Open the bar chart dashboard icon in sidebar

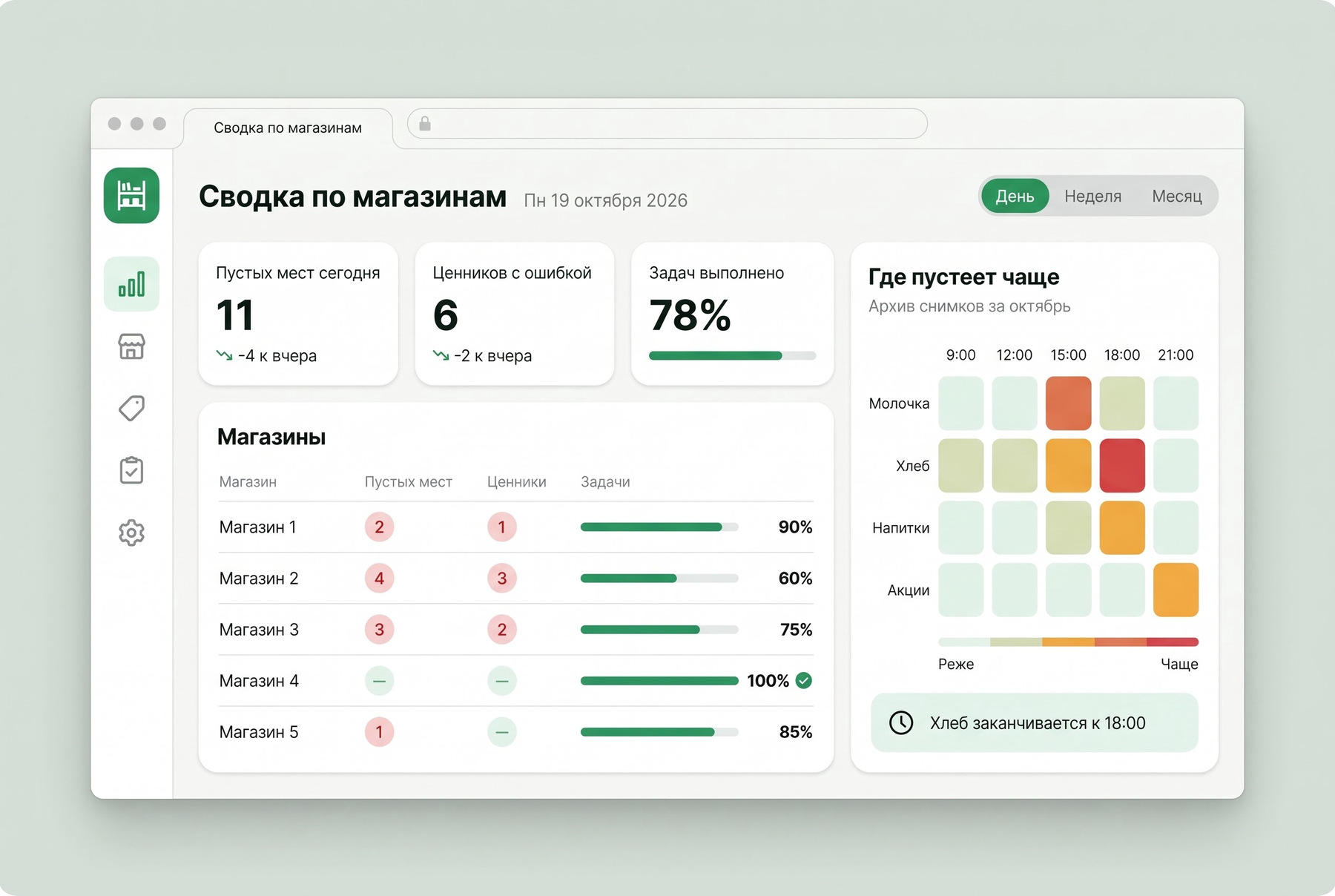coord(131,284)
